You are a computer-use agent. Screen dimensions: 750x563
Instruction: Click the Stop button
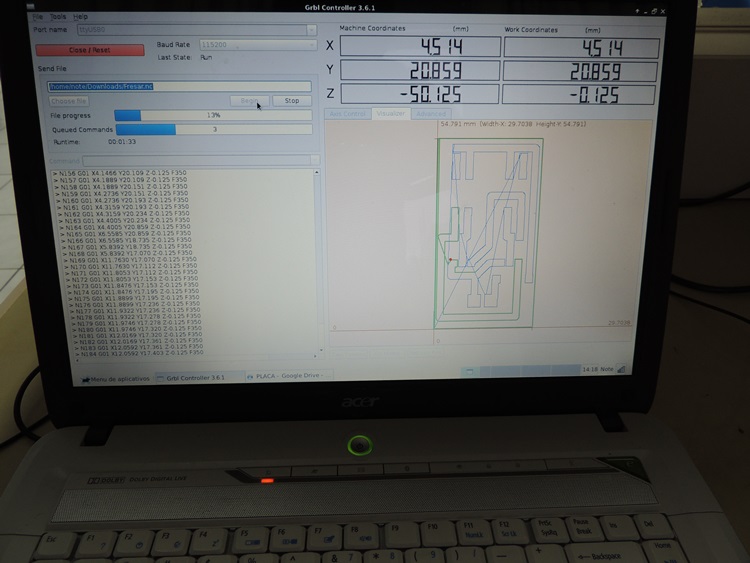pos(291,101)
